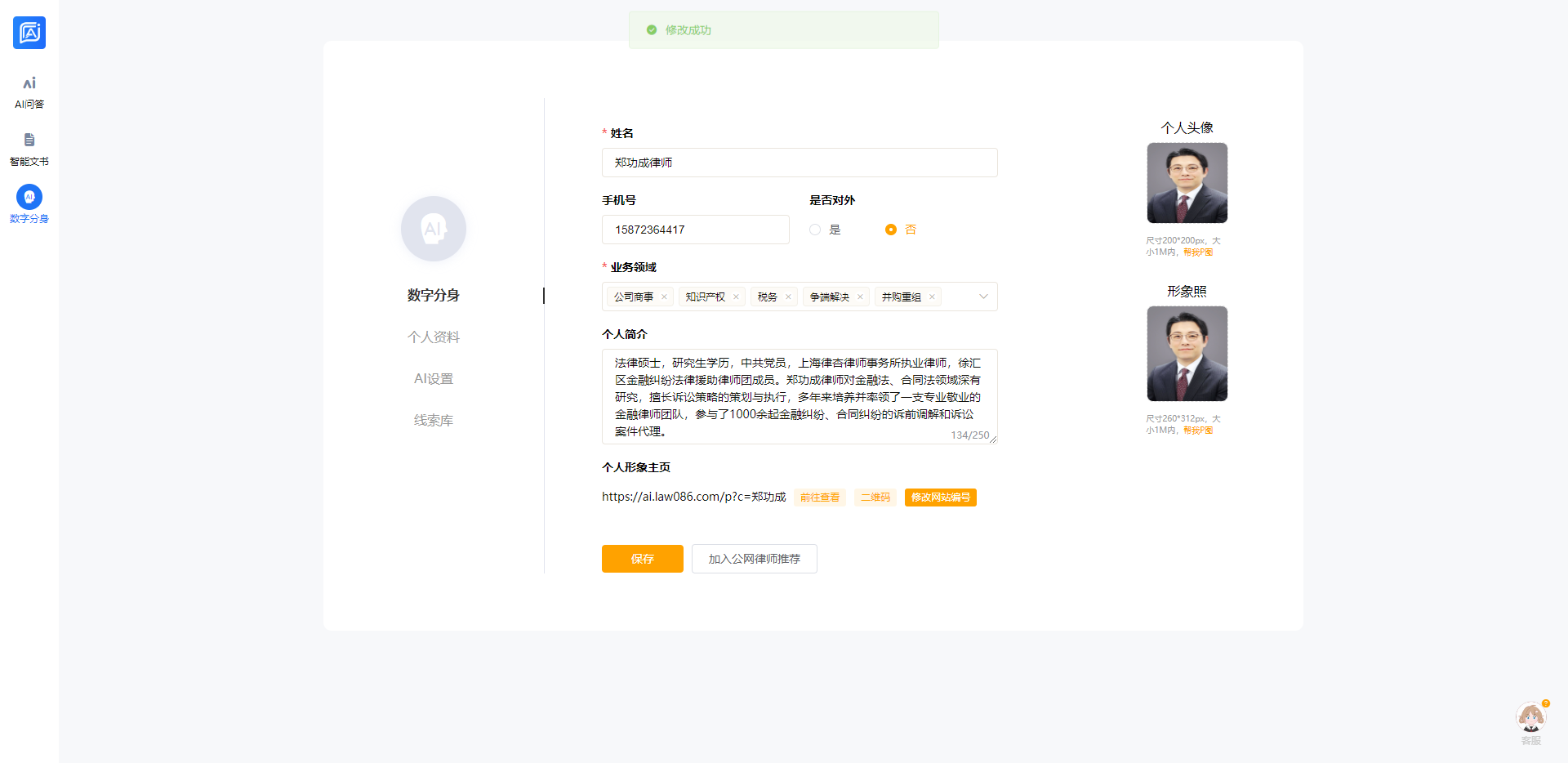
Task: Click the 修改网站编号 button
Action: (940, 498)
